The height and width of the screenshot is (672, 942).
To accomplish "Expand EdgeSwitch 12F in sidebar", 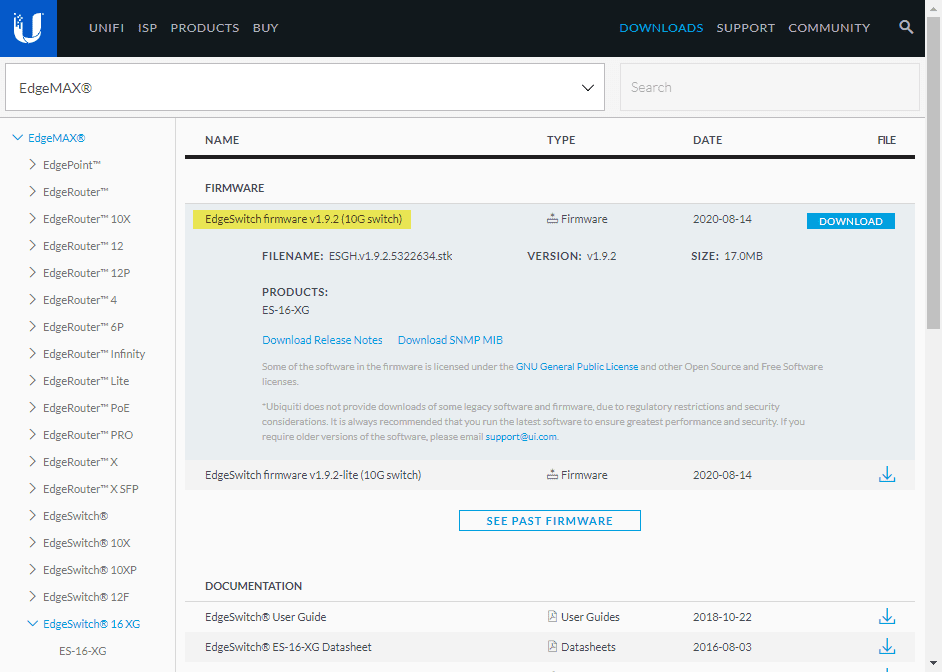I will pyautogui.click(x=32, y=596).
